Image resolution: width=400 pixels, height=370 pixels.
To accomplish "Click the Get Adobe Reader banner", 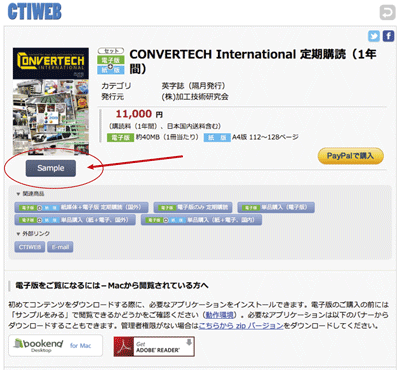I will point(154,347).
